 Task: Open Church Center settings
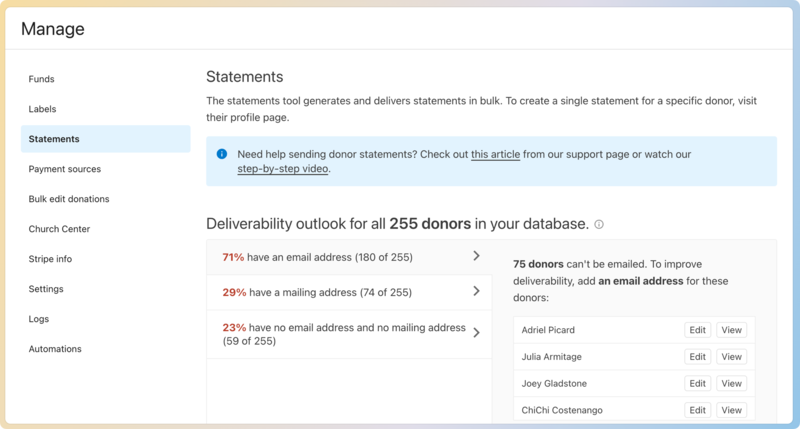(60, 229)
